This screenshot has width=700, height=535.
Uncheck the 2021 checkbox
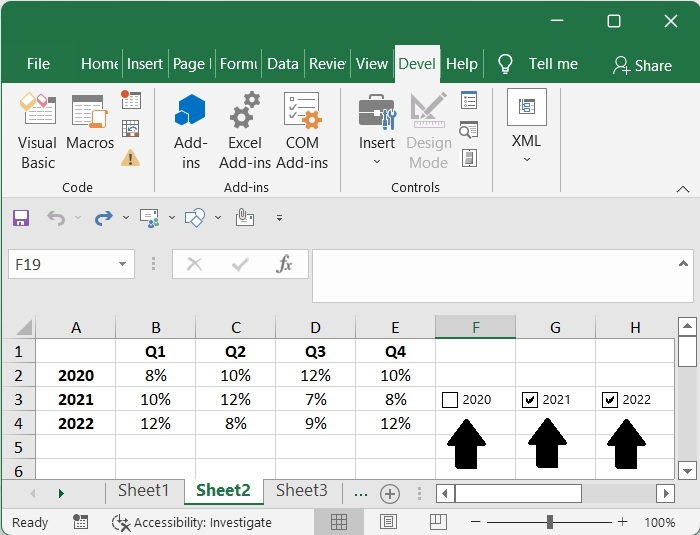(x=530, y=400)
